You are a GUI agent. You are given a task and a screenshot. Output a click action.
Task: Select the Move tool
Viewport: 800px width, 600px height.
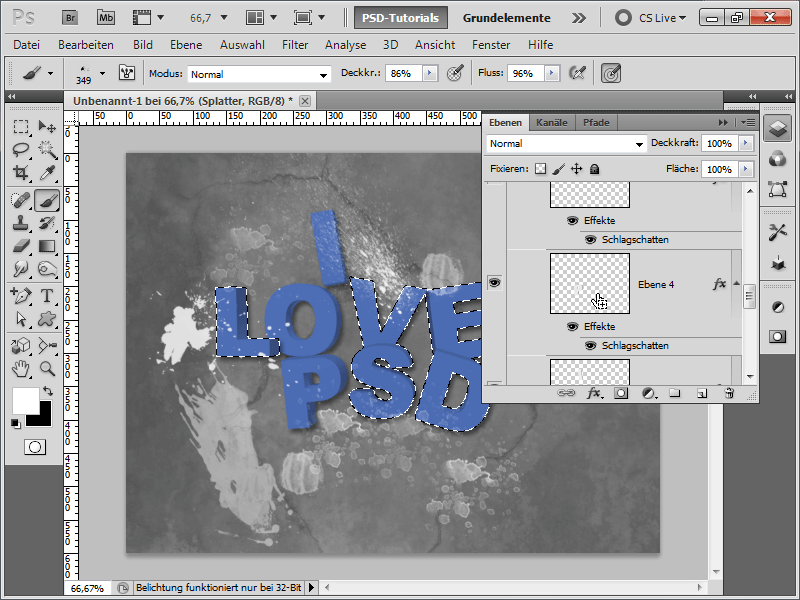(47, 127)
